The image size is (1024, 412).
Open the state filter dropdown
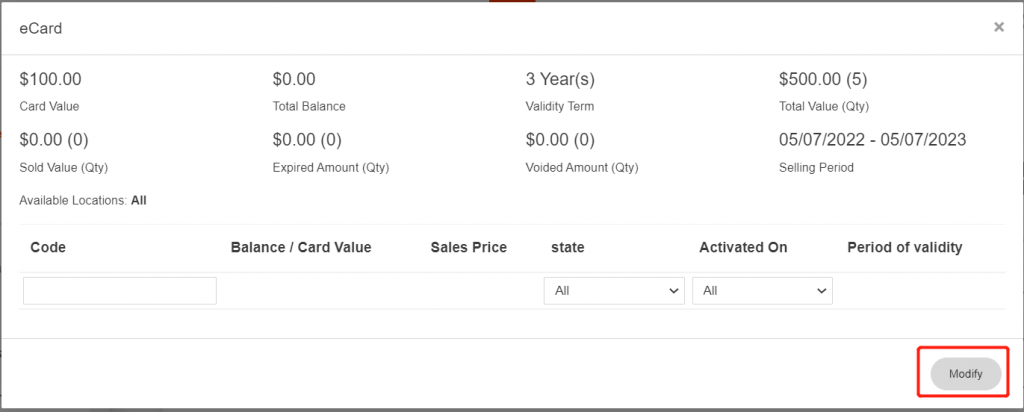tap(614, 291)
